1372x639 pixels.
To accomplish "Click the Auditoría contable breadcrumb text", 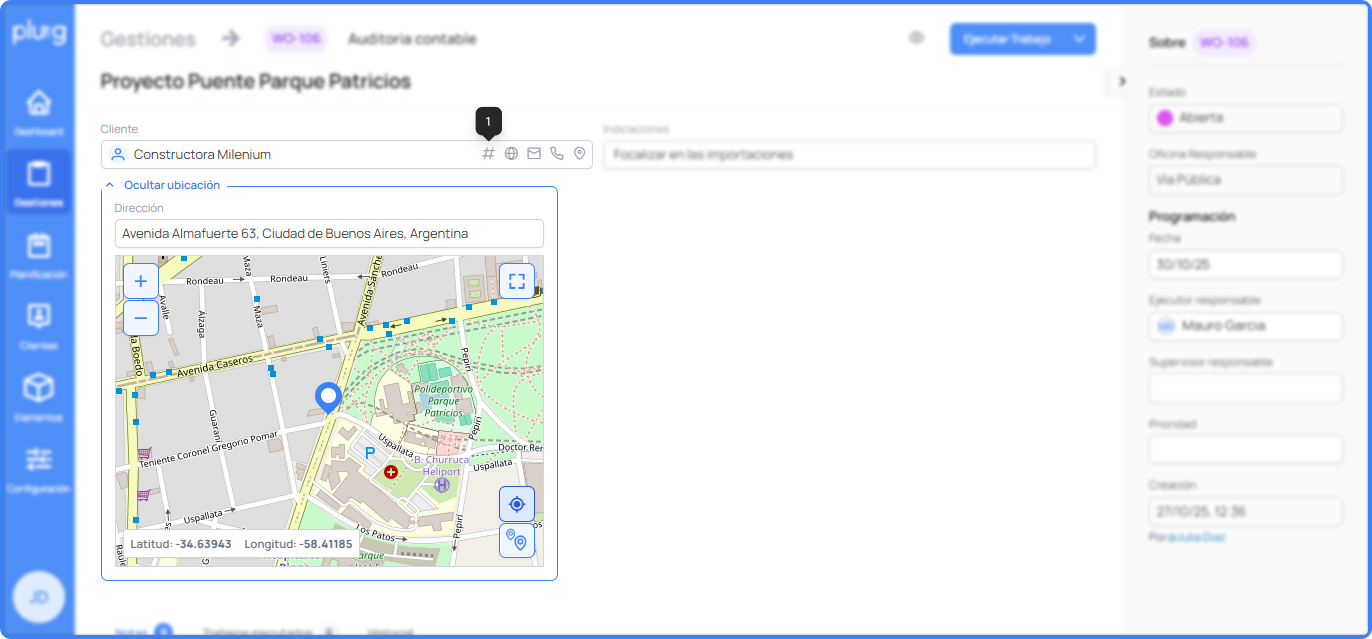I will point(412,39).
